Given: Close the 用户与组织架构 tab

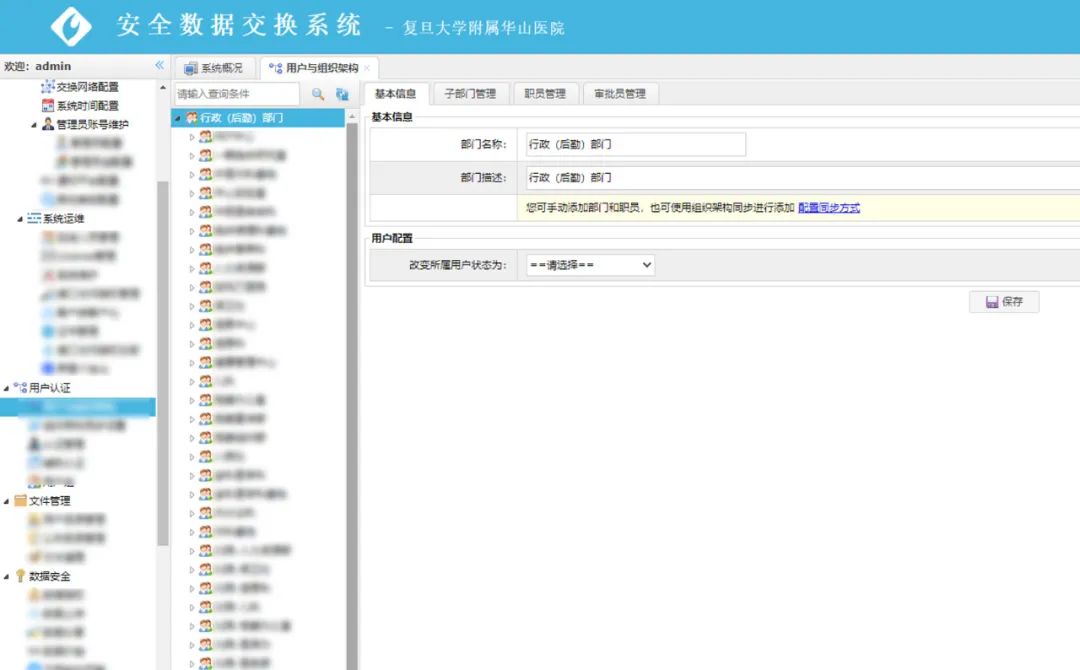Looking at the screenshot, I should (367, 68).
